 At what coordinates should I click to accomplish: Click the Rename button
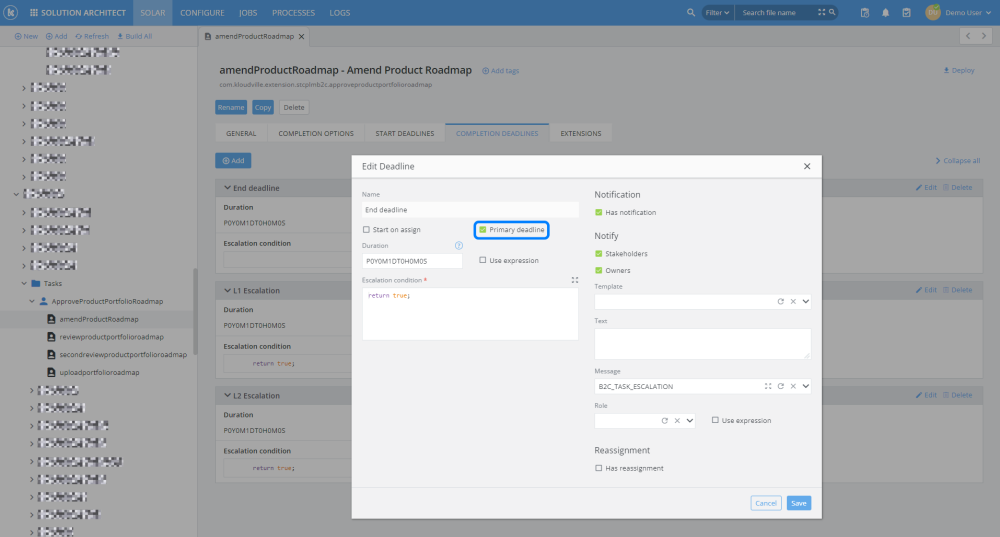[231, 107]
